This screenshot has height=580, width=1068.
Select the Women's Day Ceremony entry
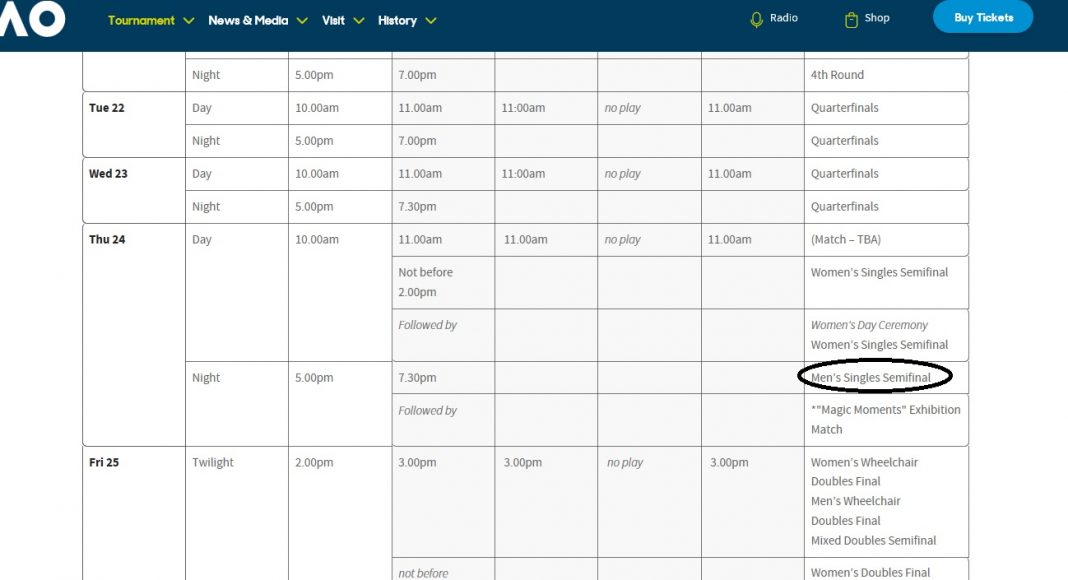(x=869, y=325)
